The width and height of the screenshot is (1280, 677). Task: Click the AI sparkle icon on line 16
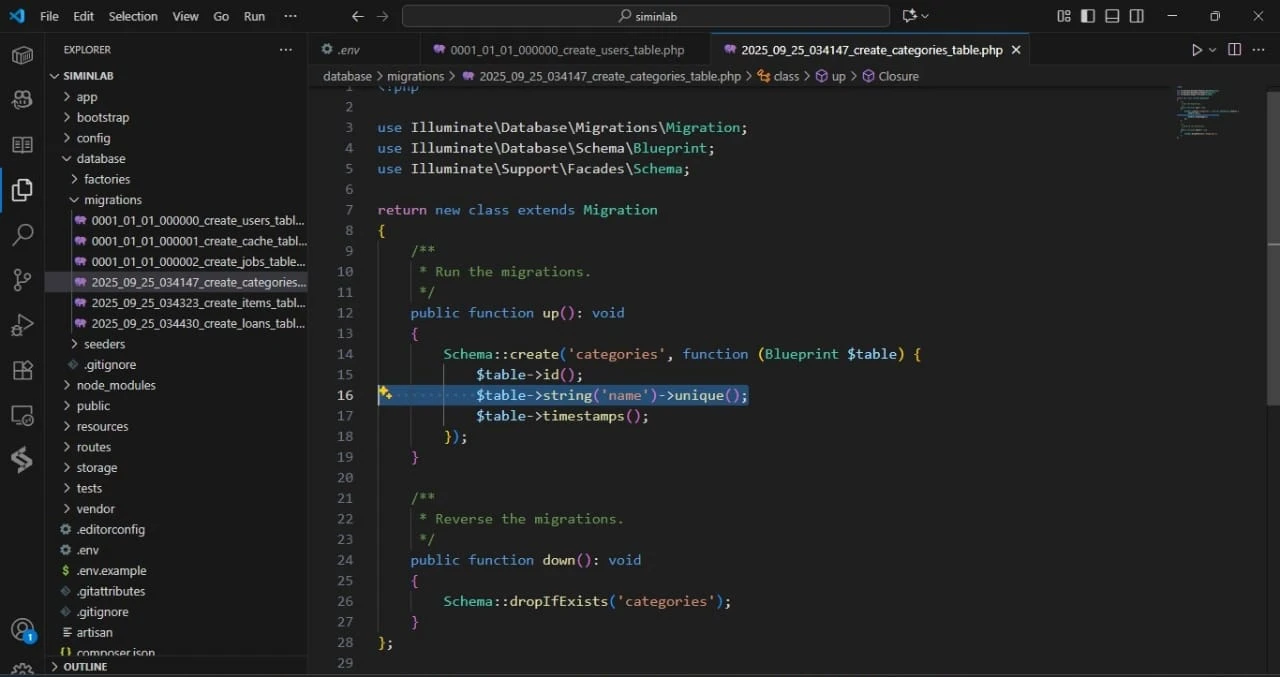tap(384, 395)
